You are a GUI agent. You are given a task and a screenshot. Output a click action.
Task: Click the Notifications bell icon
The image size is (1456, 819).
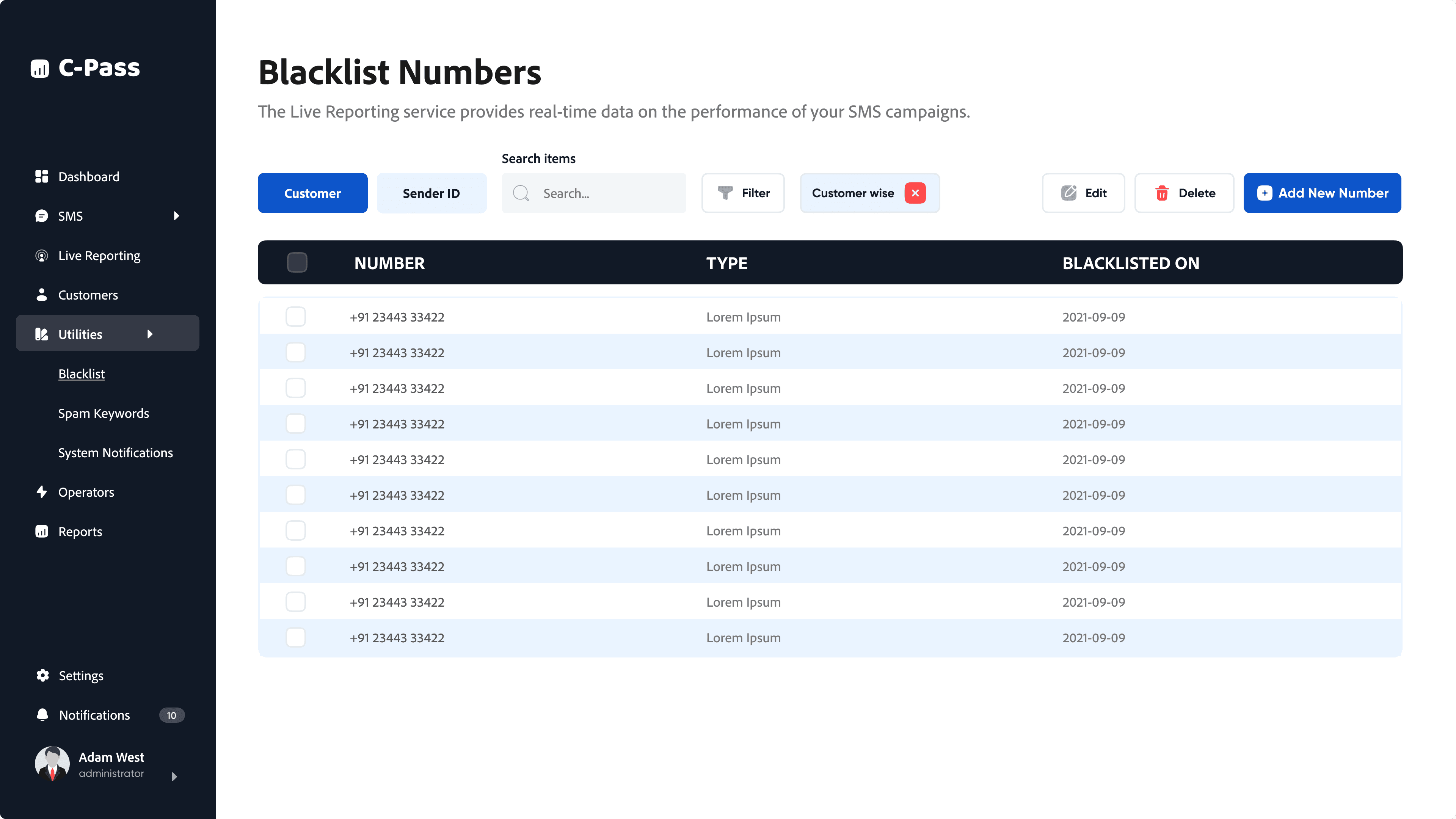coord(42,715)
